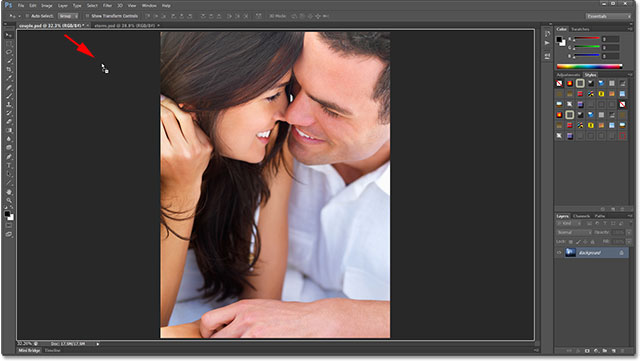Screen dimensions: 640x361
Task: Select the Blur tool
Action: point(9,139)
